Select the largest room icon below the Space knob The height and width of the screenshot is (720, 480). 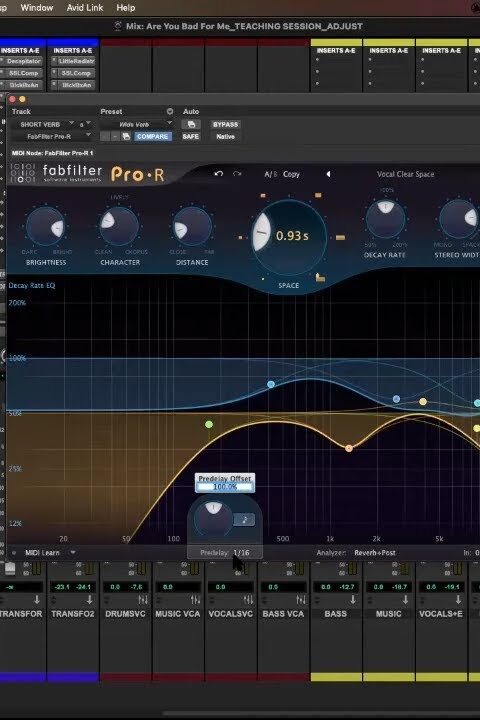[x=320, y=277]
